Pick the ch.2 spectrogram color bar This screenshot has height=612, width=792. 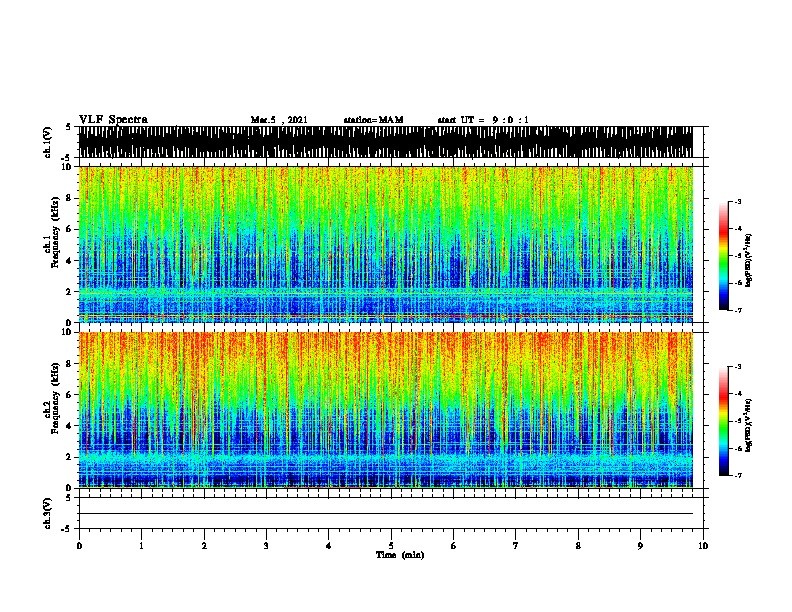(x=724, y=421)
